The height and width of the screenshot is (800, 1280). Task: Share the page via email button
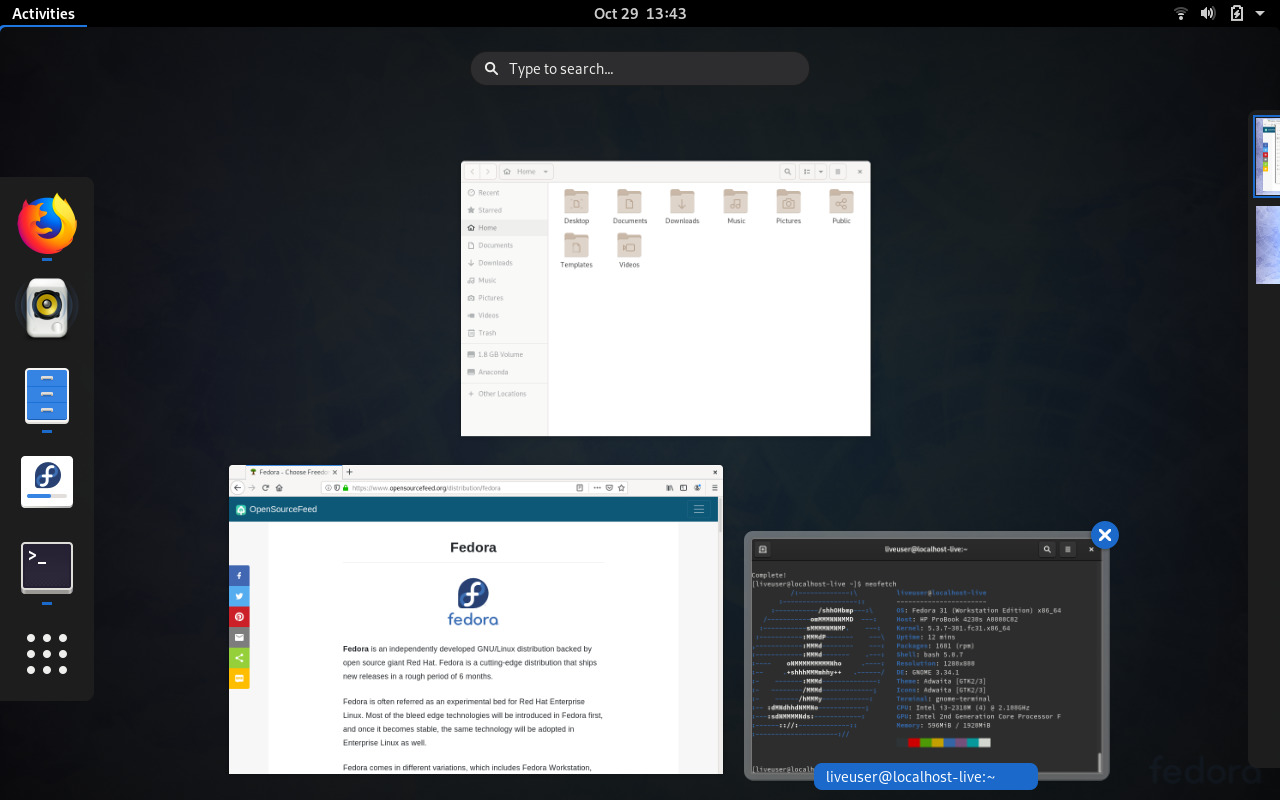point(239,637)
